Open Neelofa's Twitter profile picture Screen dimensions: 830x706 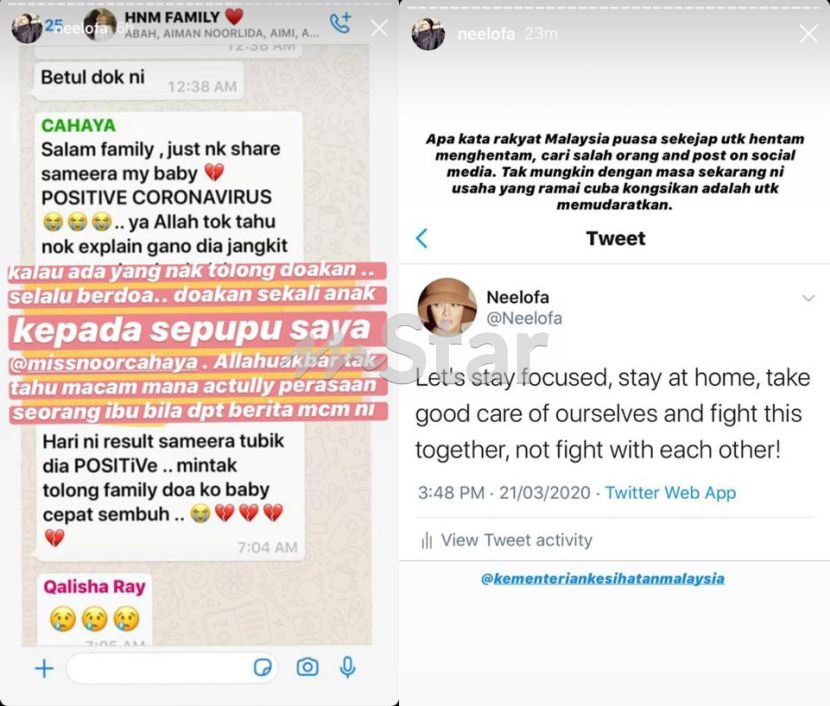(x=447, y=307)
